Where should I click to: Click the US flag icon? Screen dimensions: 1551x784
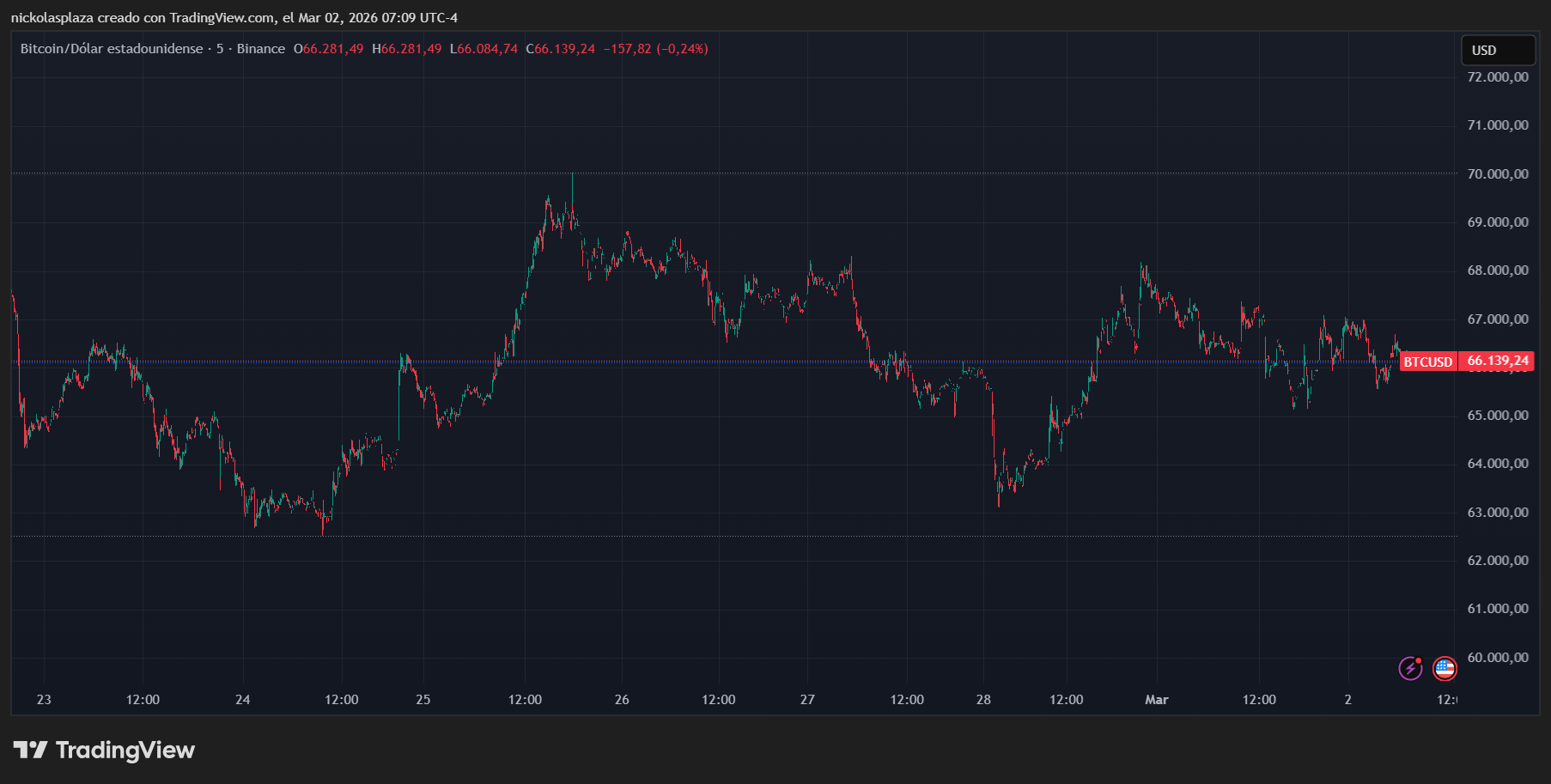1445,668
